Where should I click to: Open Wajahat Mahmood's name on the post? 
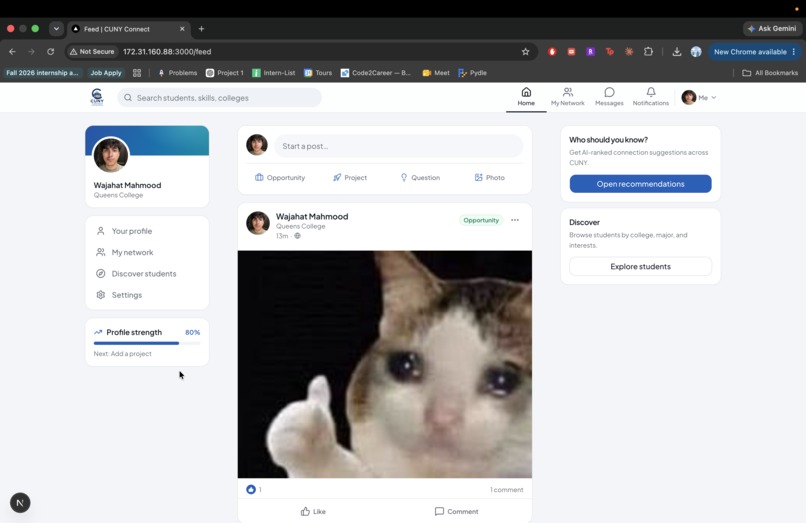[312, 217]
